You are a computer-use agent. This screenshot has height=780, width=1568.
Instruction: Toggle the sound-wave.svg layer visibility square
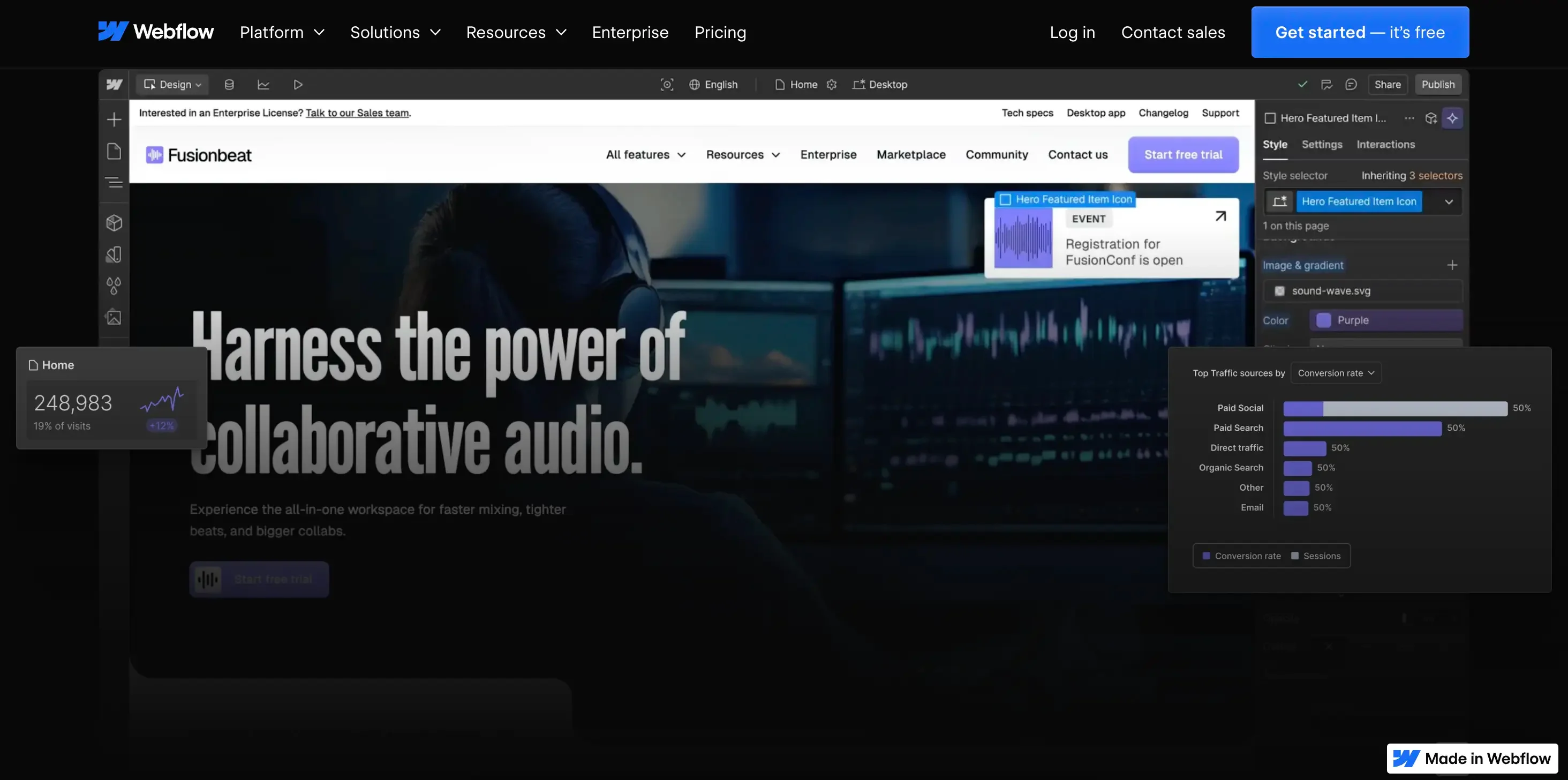point(1279,291)
